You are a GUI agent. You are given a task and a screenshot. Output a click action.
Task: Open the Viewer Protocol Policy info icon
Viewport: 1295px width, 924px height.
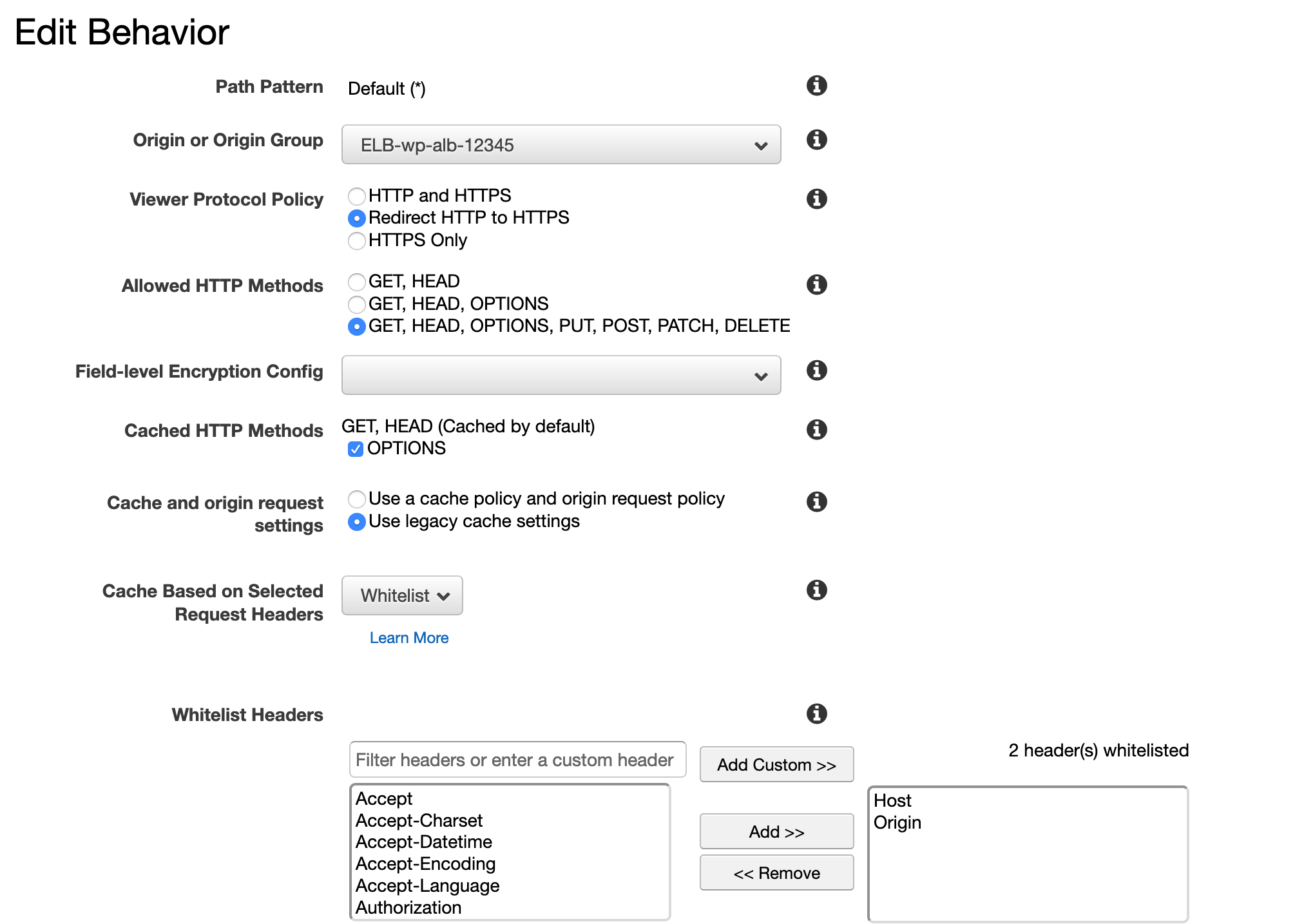click(x=816, y=199)
